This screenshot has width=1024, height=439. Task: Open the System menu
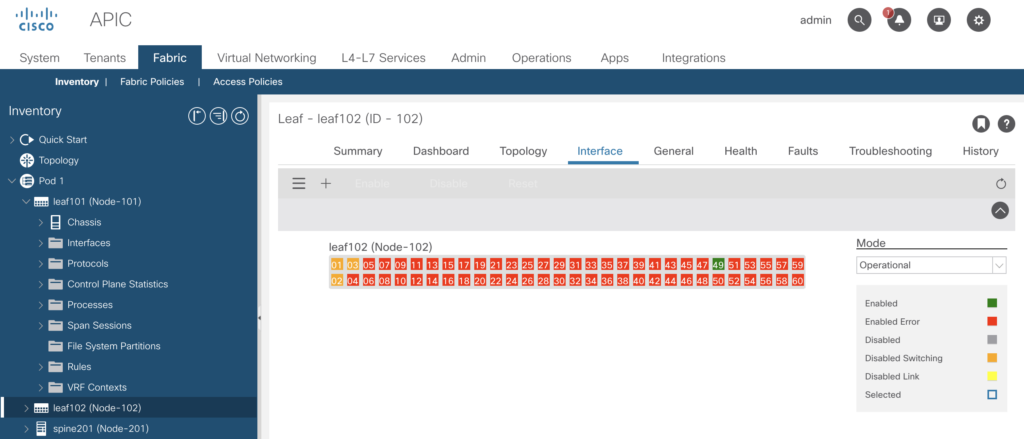39,57
